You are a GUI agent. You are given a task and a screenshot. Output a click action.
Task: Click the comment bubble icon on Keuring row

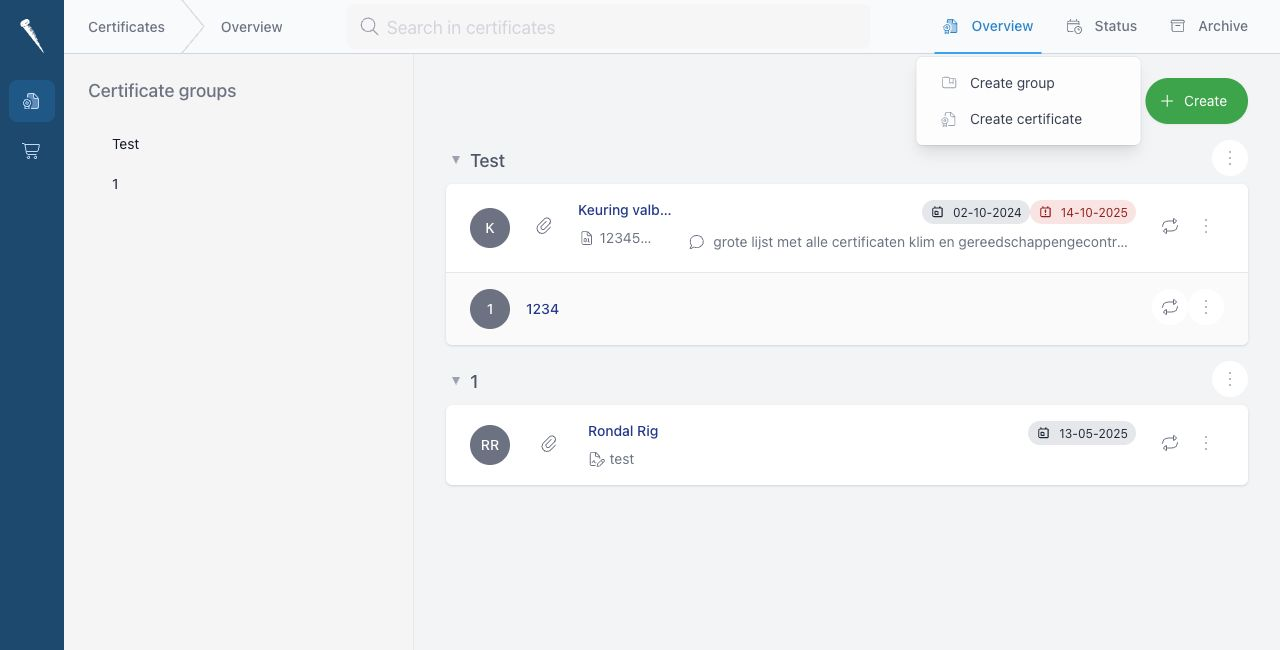pos(697,242)
